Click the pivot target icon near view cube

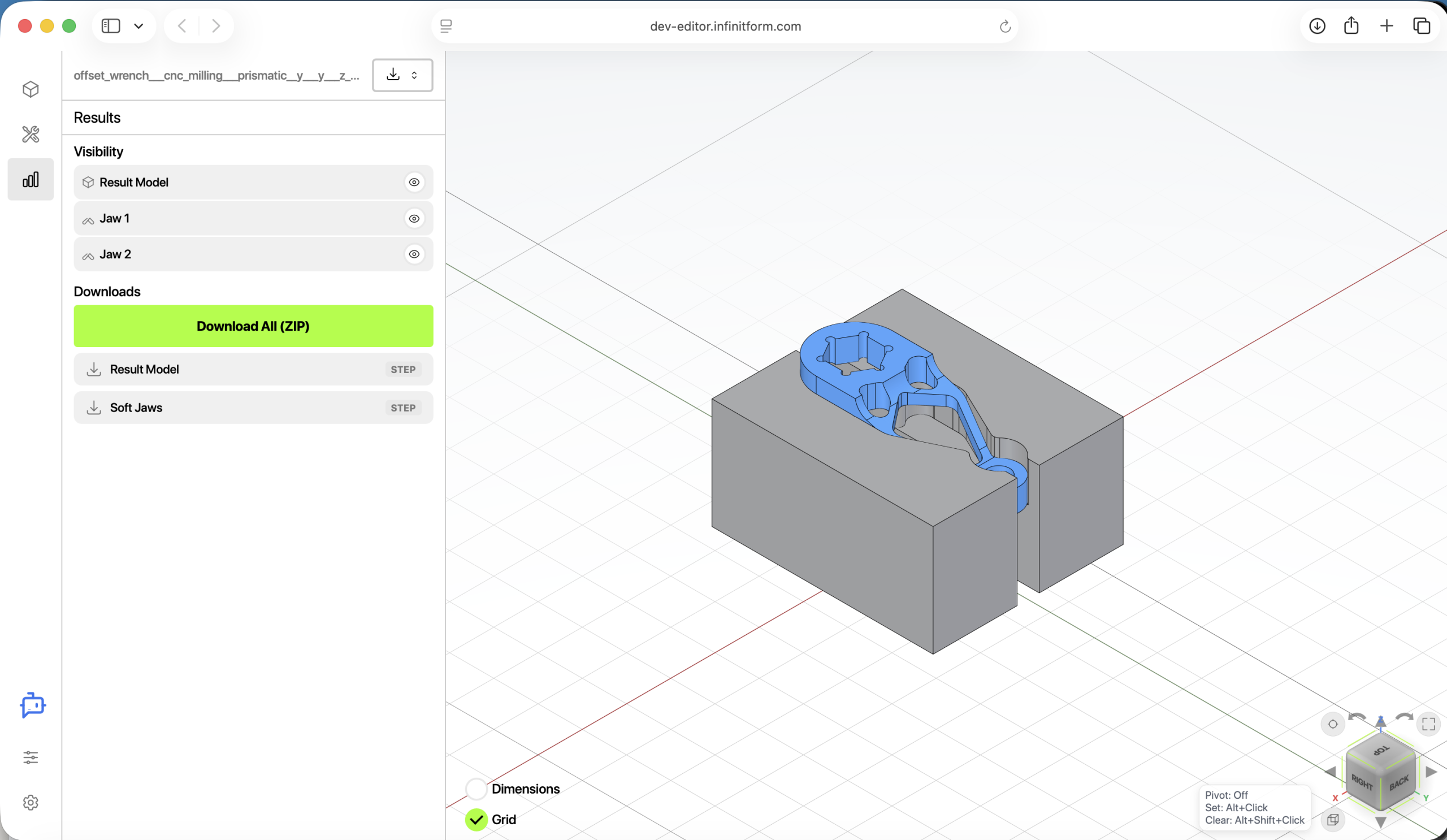[1333, 724]
